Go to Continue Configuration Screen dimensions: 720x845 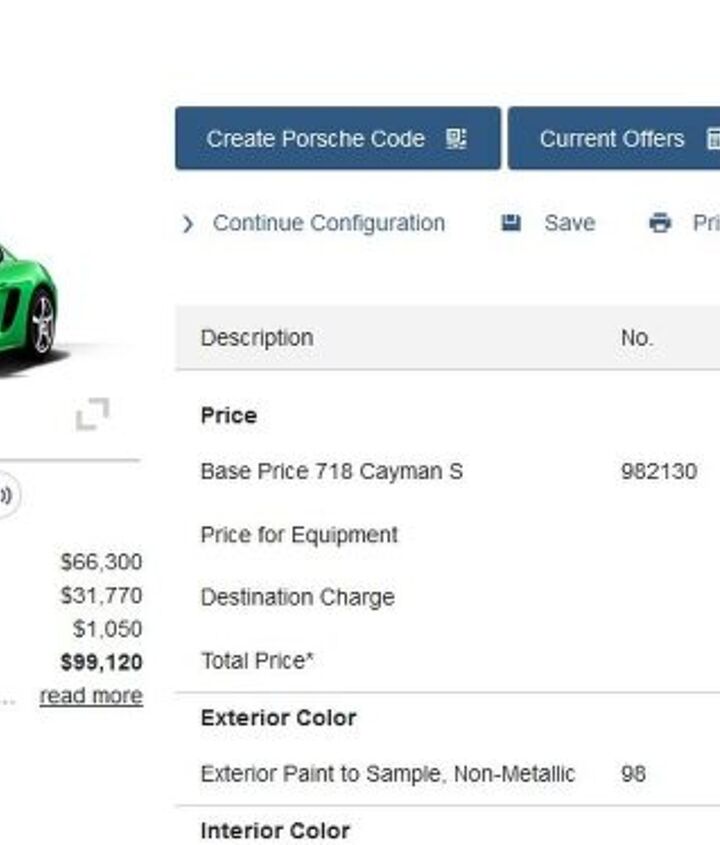pos(328,223)
